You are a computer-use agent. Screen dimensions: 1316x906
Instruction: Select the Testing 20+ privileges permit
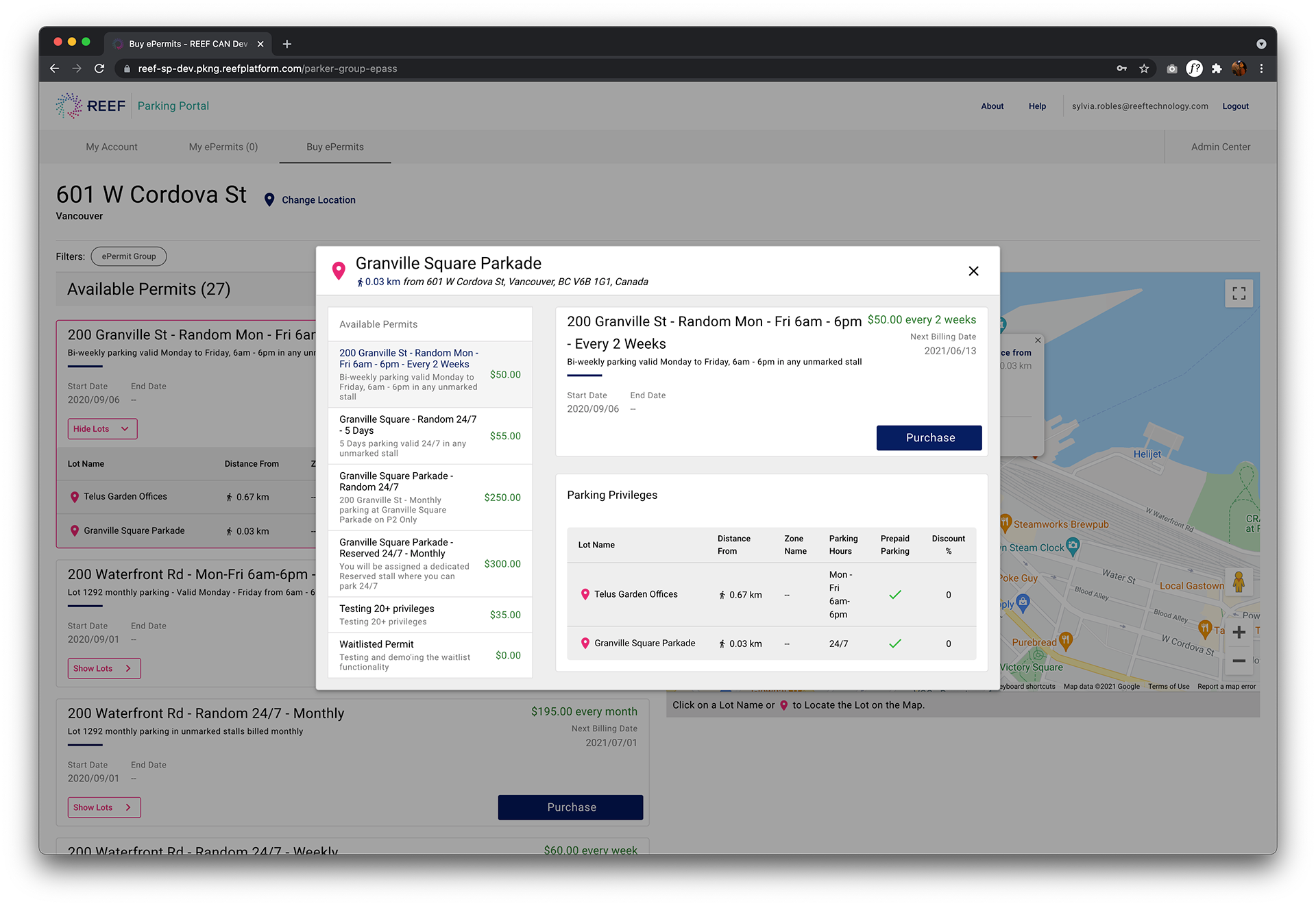tap(430, 615)
